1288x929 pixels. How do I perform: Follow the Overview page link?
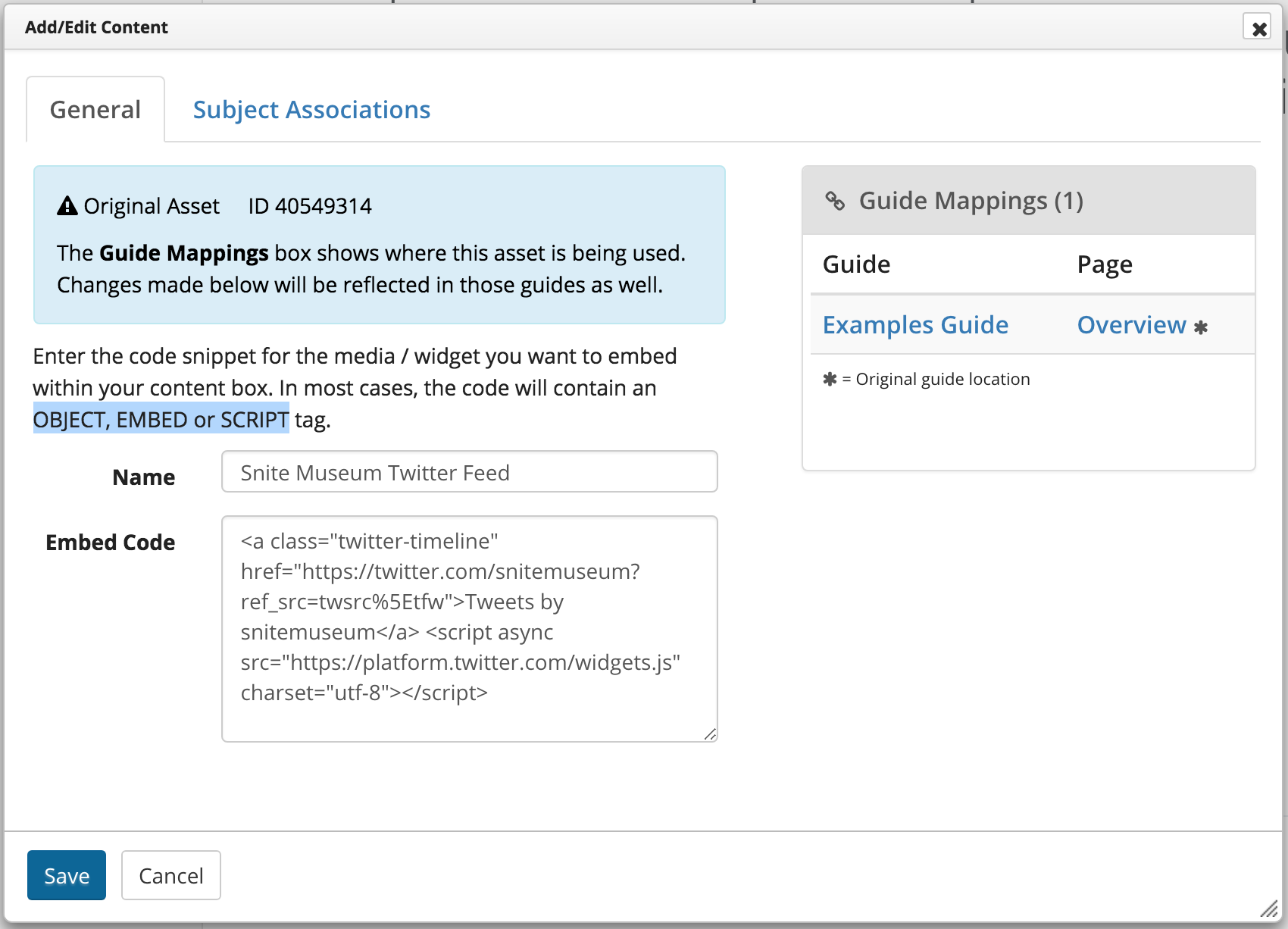(1131, 325)
